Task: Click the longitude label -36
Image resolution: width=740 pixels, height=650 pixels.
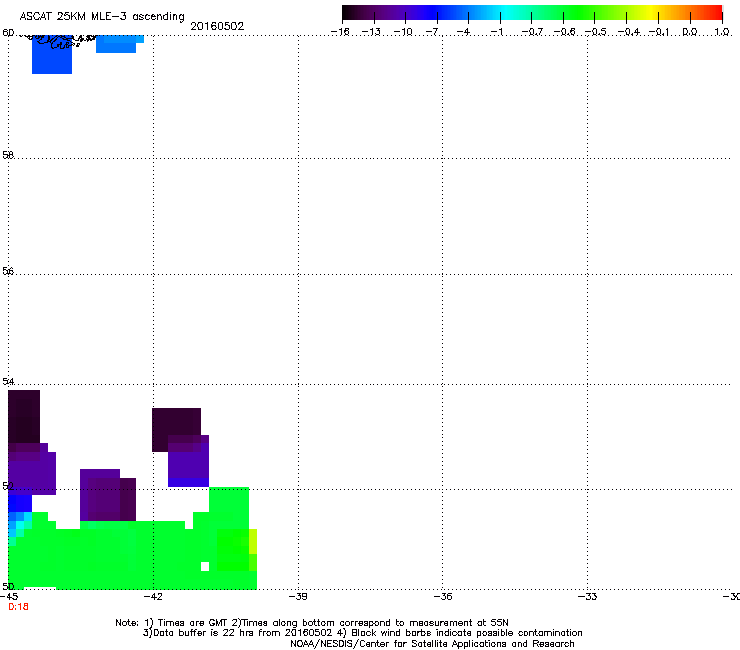Action: 443,597
